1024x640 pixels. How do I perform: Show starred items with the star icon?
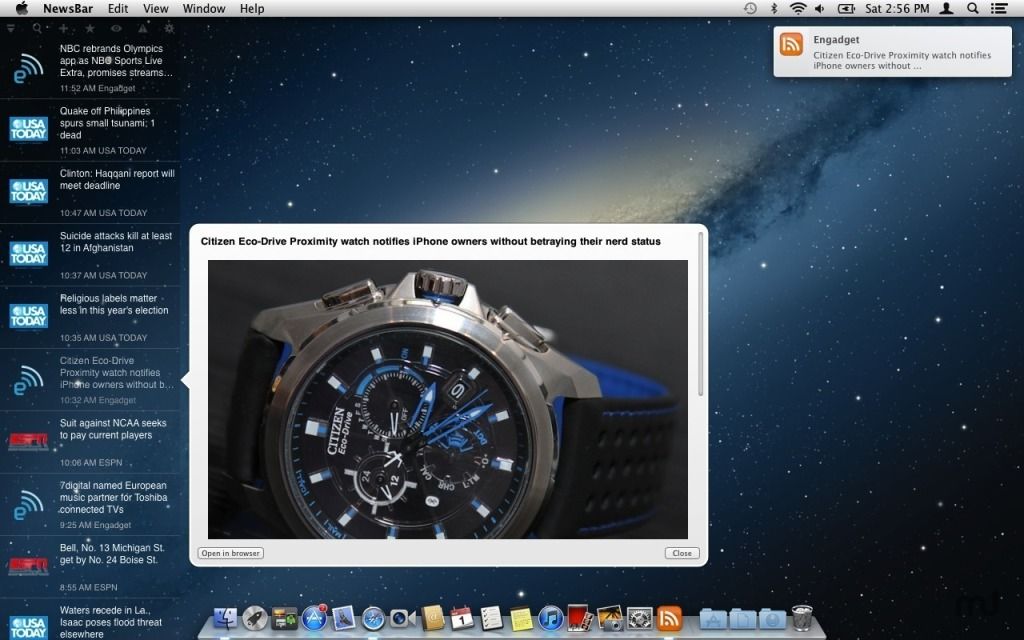[90, 28]
